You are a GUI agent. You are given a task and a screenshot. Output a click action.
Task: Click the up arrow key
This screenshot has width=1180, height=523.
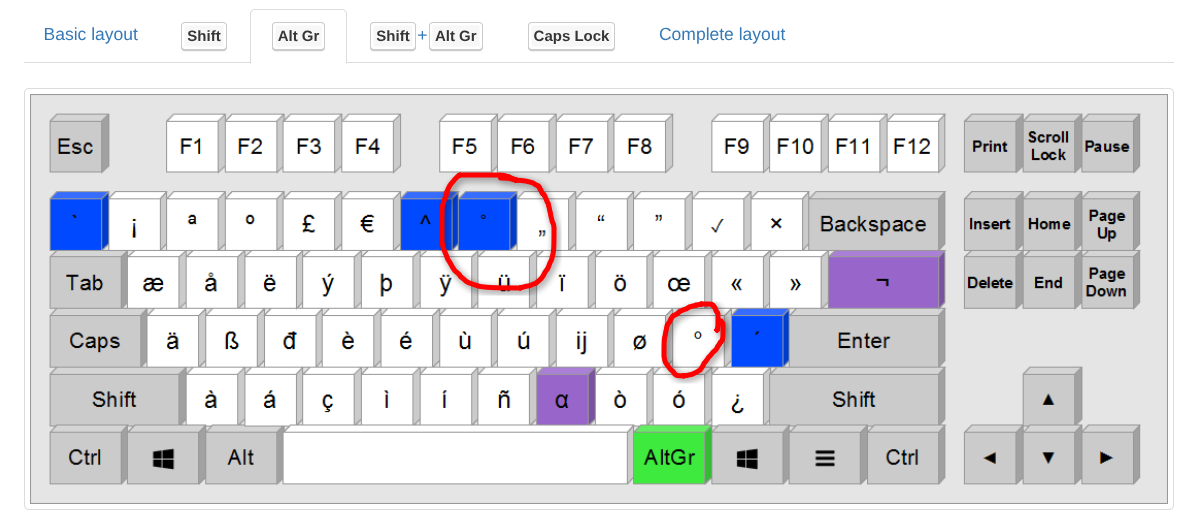tap(1048, 400)
